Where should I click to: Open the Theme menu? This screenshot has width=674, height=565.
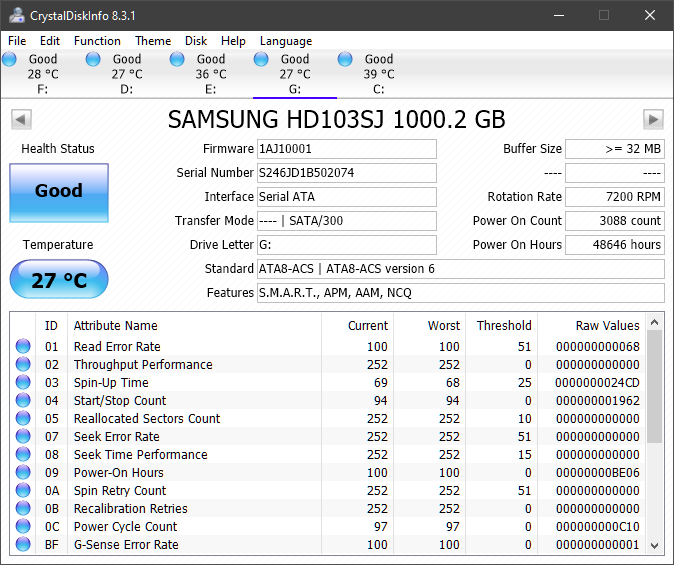tap(153, 41)
